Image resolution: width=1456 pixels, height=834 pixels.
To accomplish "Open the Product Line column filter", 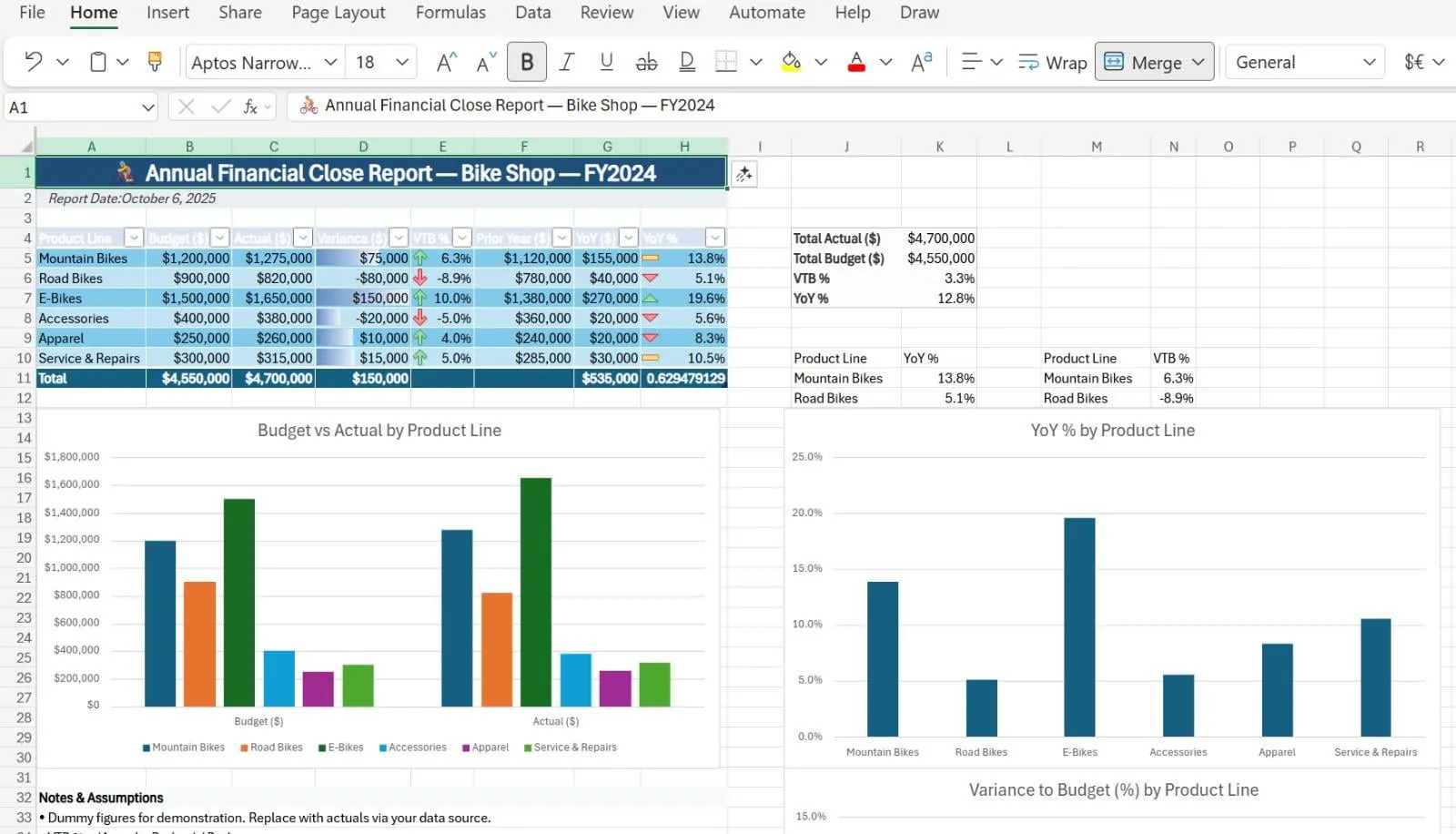I will pyautogui.click(x=134, y=238).
